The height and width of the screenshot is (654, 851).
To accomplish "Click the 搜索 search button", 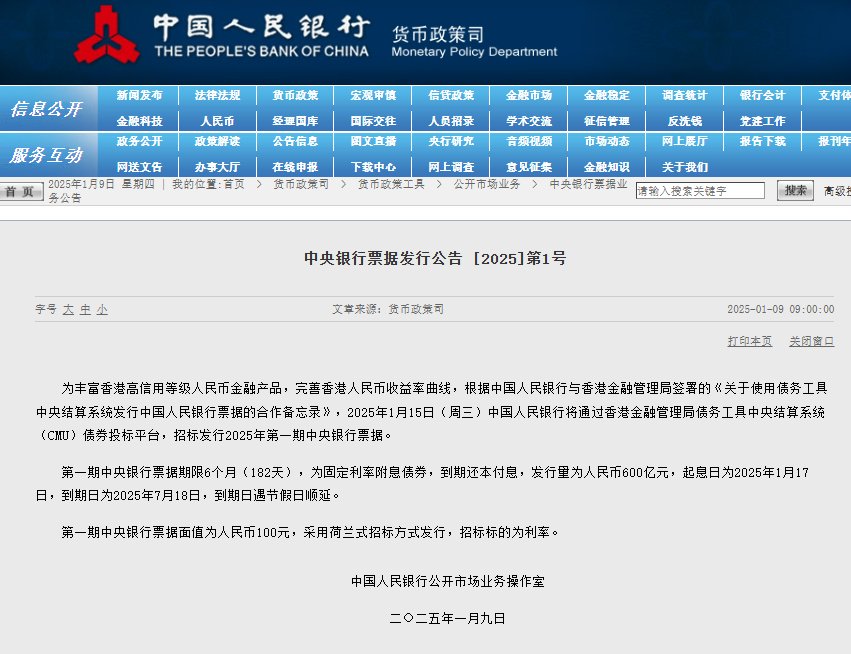I will pos(795,191).
